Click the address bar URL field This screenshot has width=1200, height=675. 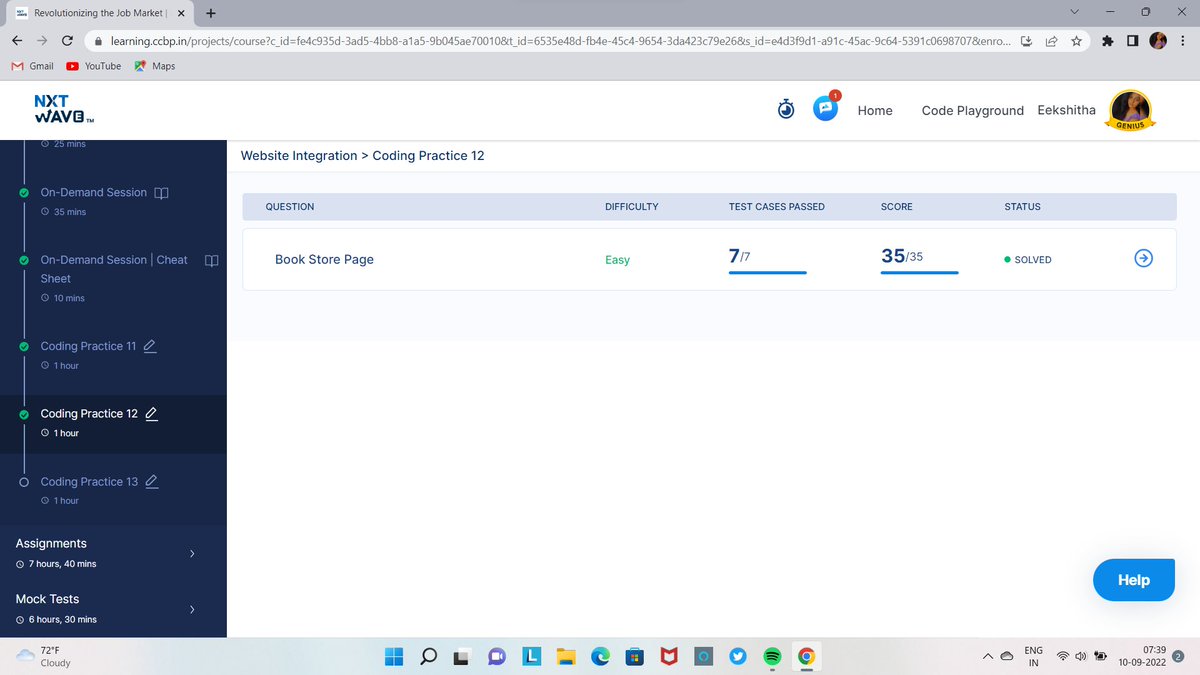(558, 42)
